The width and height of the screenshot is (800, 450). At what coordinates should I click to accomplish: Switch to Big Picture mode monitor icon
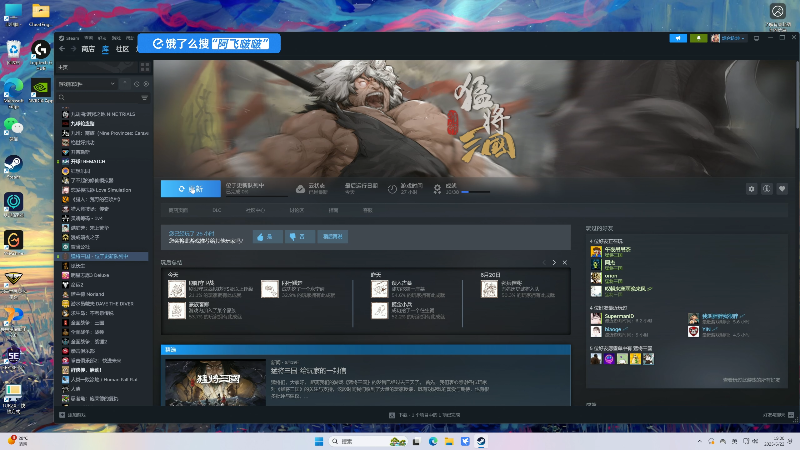tap(757, 38)
